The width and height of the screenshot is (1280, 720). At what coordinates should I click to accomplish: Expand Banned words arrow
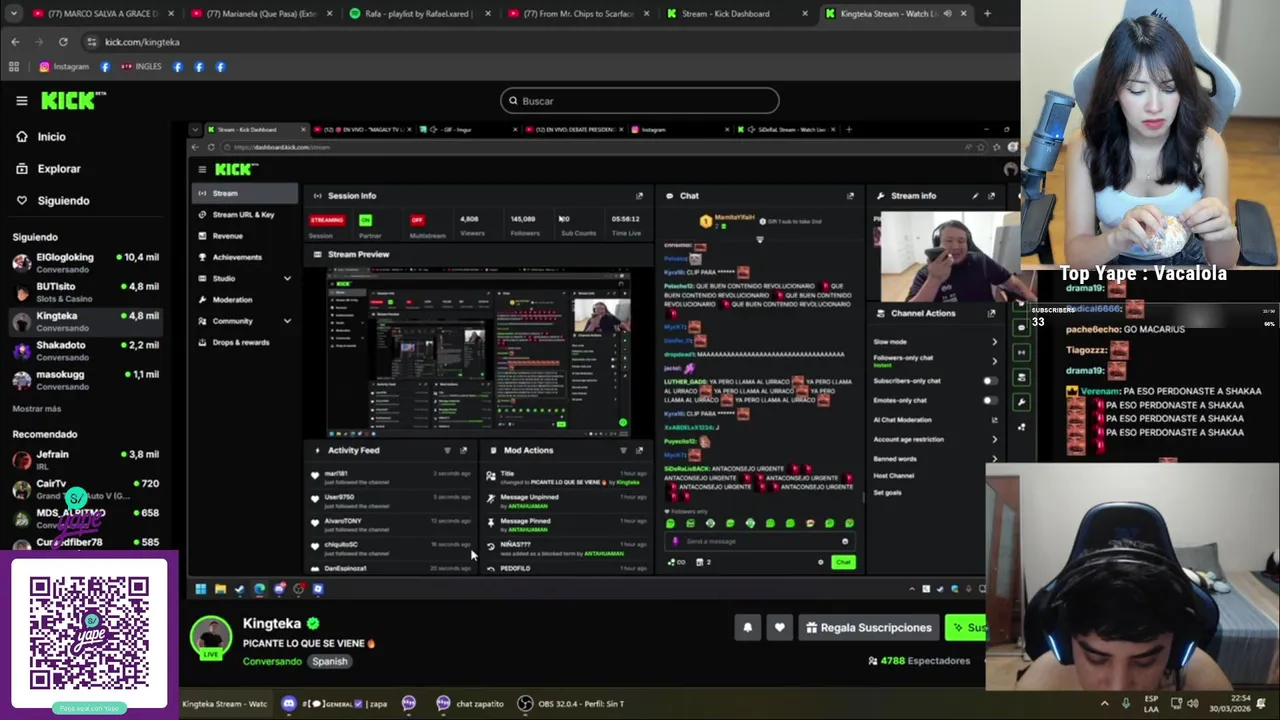994,459
